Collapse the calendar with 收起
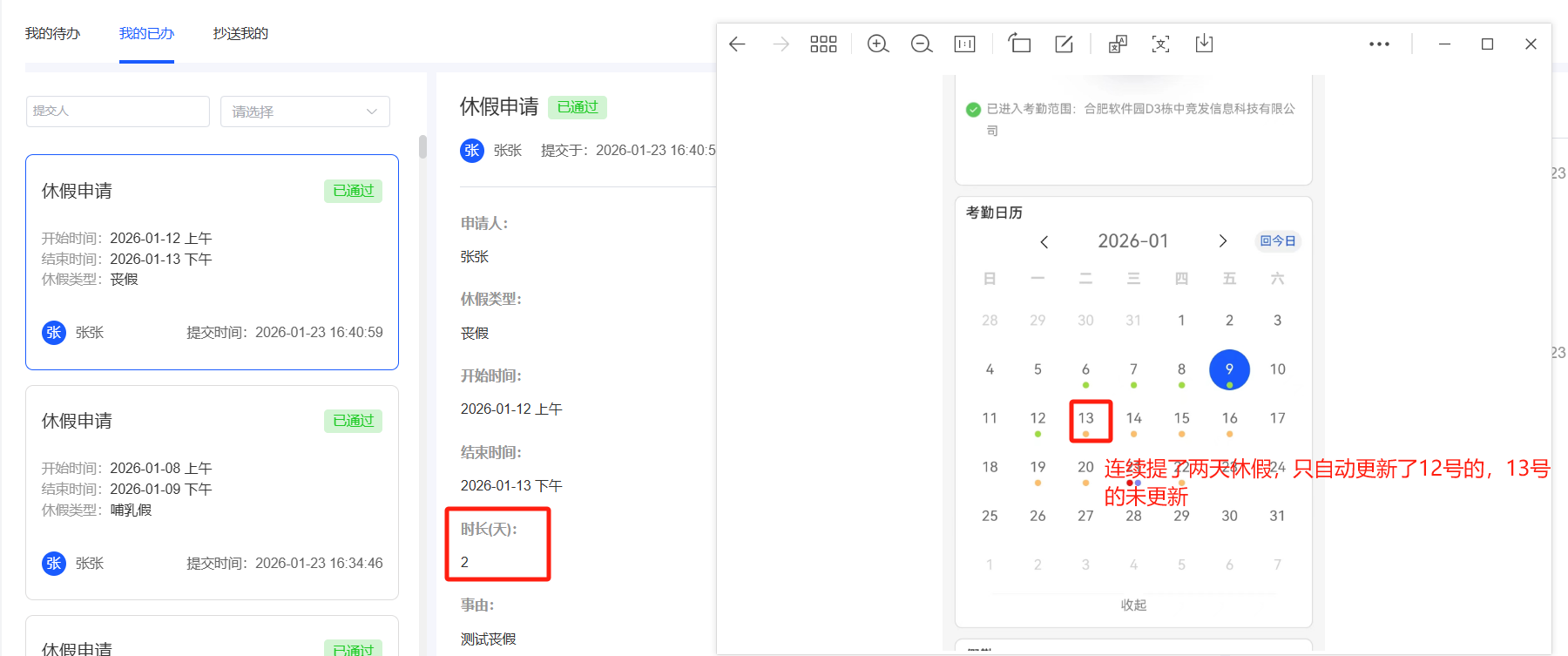1568x656 pixels. (x=1133, y=605)
